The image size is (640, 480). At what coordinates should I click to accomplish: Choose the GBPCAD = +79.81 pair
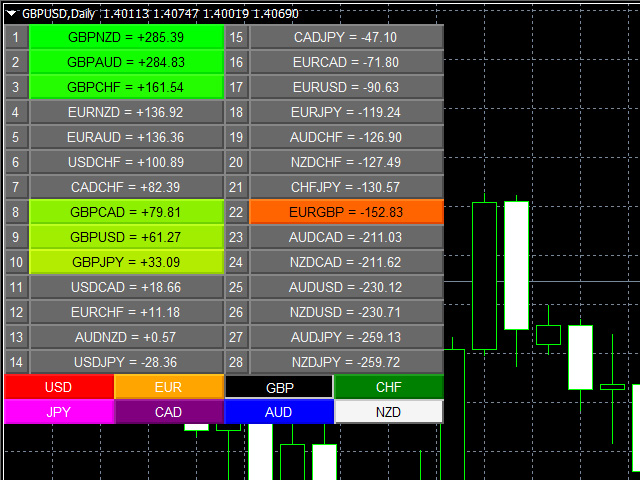click(x=127, y=212)
